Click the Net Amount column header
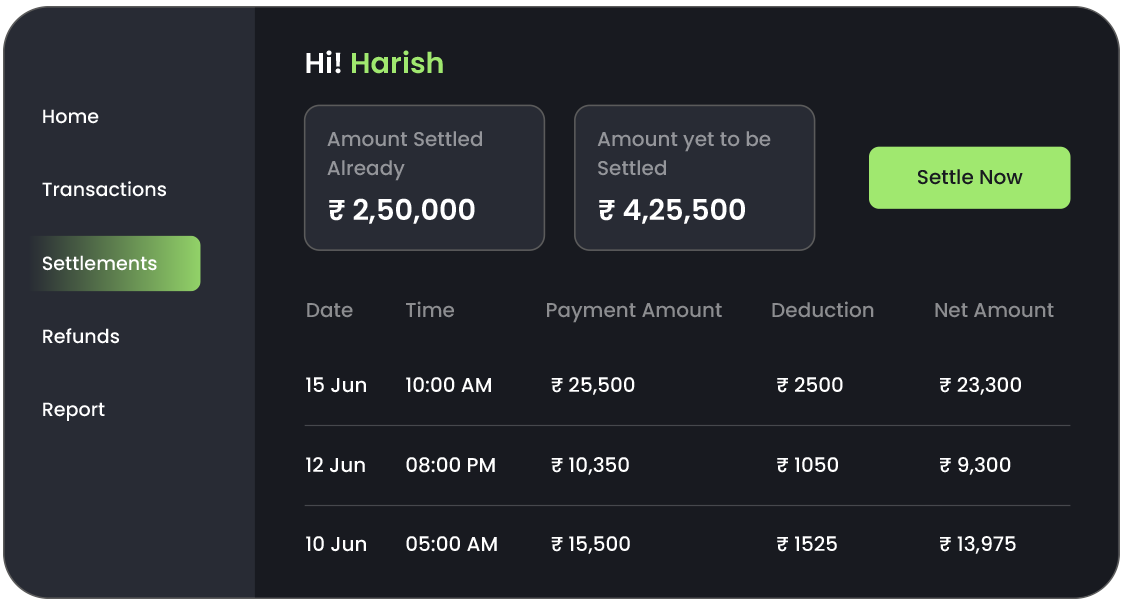Image resolution: width=1123 pixels, height=606 pixels. click(x=993, y=311)
